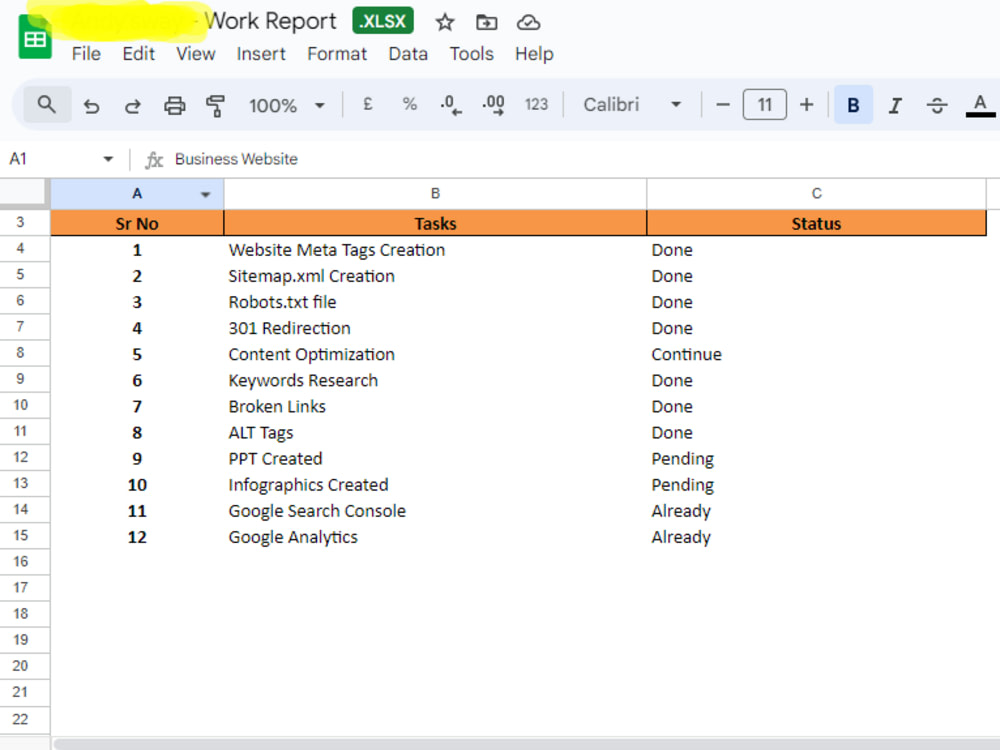Decrease decimal places

(451, 105)
